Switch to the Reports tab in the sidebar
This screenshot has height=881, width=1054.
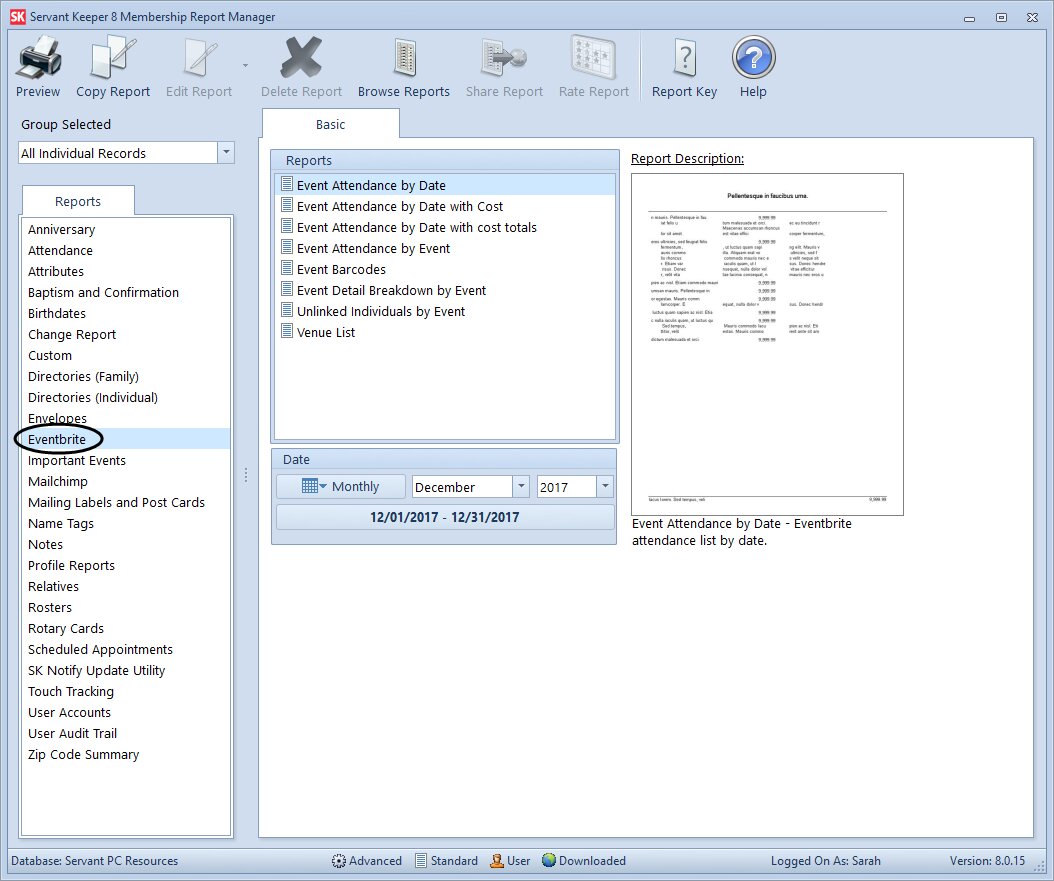[x=78, y=202]
